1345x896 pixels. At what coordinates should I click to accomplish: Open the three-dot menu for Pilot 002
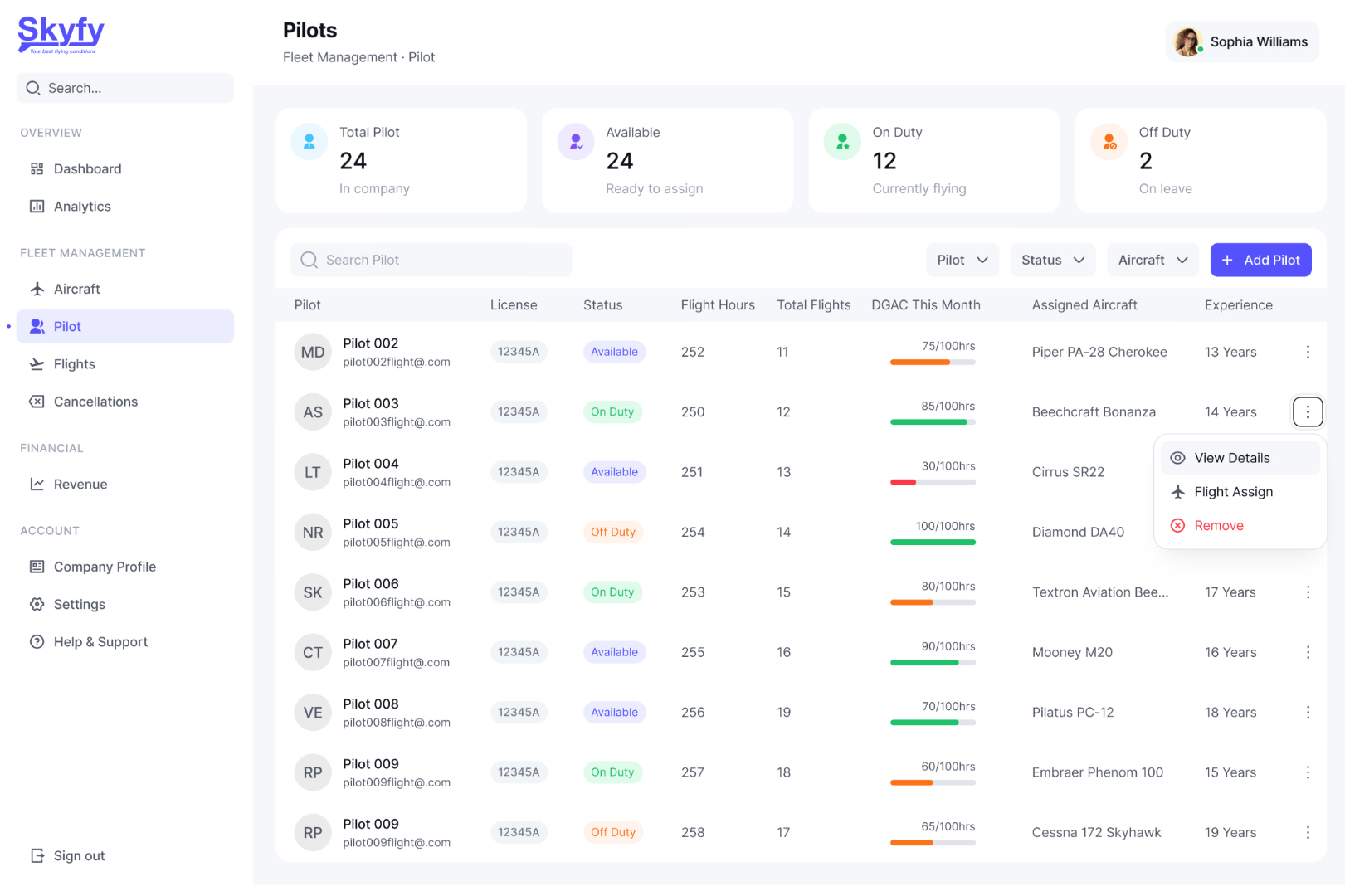pyautogui.click(x=1308, y=353)
